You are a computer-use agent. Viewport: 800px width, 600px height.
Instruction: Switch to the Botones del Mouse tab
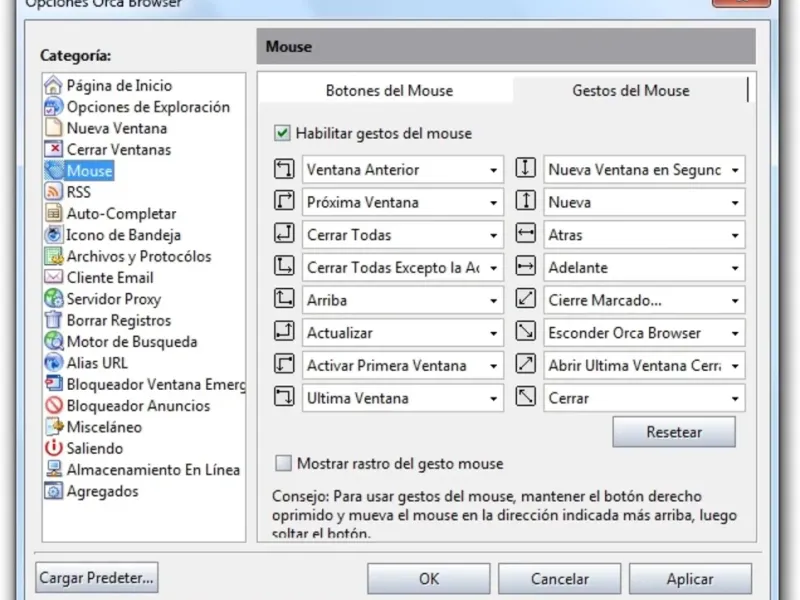pyautogui.click(x=389, y=90)
